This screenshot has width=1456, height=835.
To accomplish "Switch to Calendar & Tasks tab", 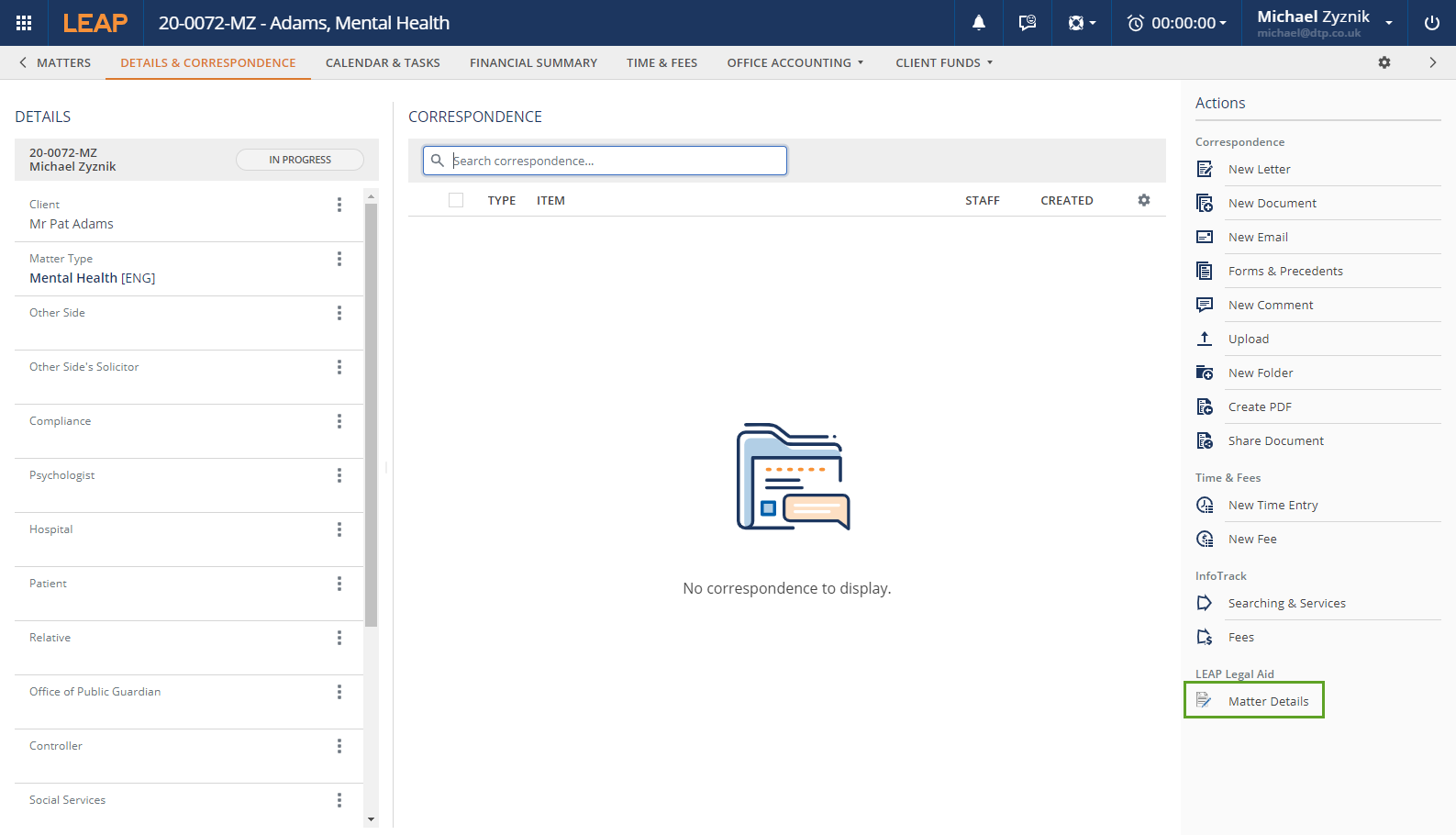I will point(383,62).
